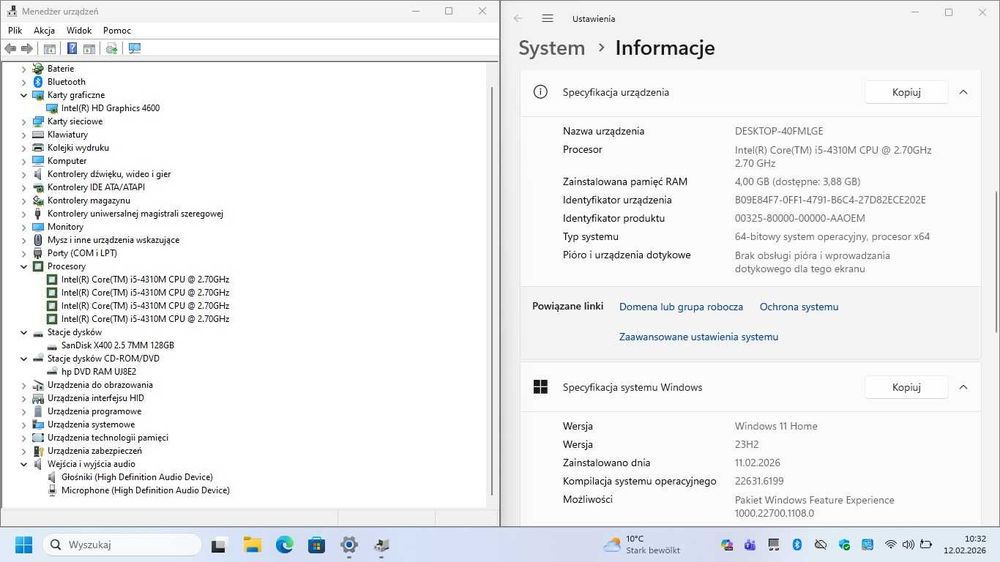
Task: Expand the Monitory category
Action: pos(24,227)
